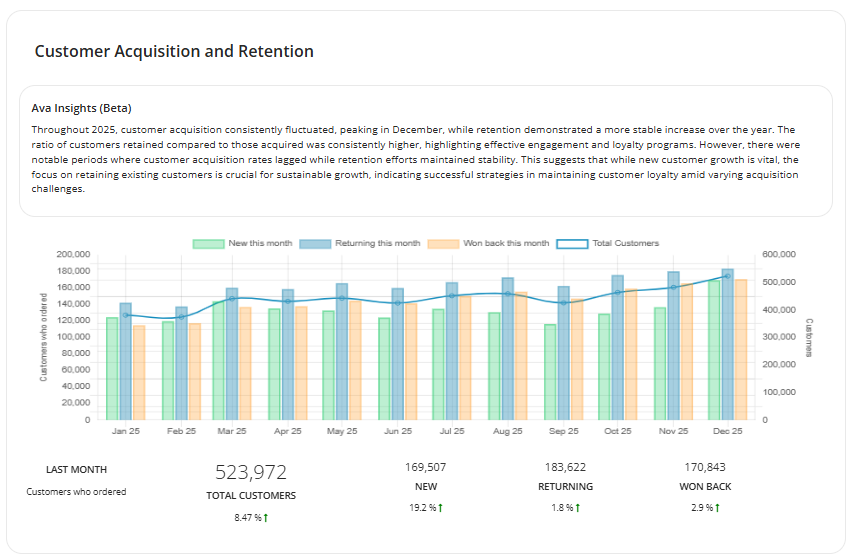The image size is (852, 560).
Task: Click the green arrow next to 19.2 %
Action: (440, 508)
